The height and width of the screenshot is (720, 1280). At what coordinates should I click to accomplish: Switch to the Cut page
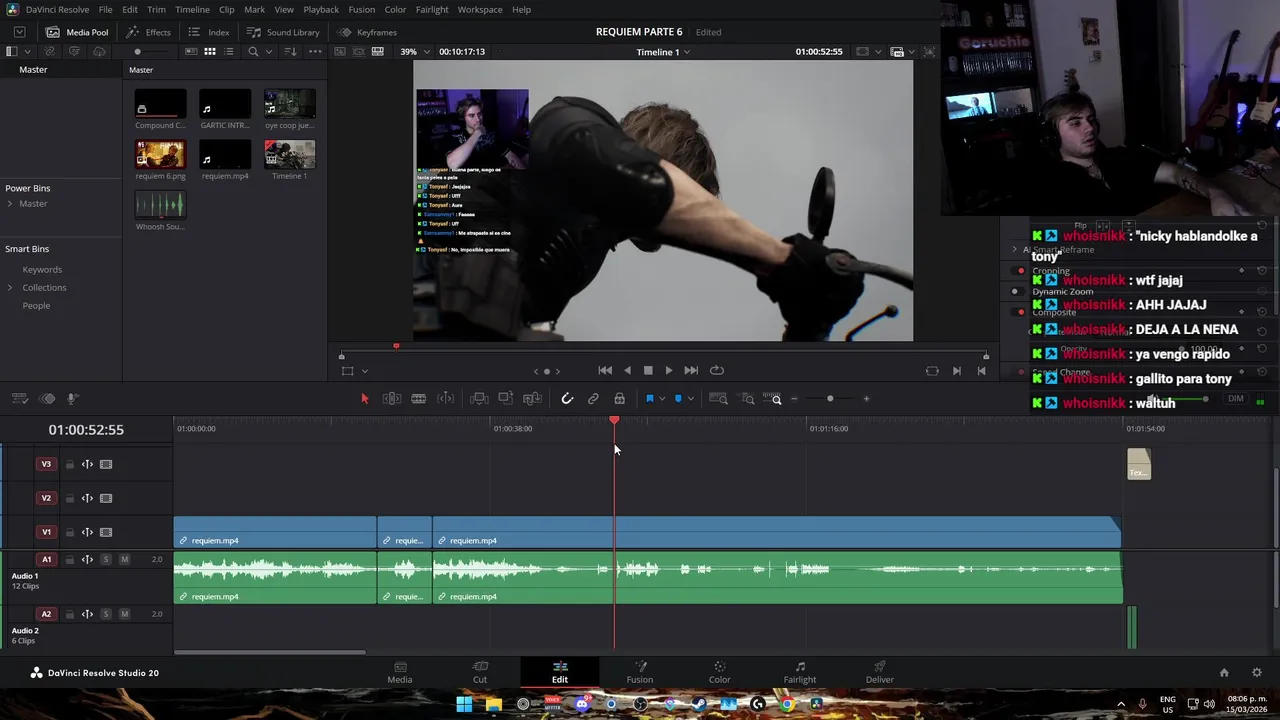tap(480, 672)
